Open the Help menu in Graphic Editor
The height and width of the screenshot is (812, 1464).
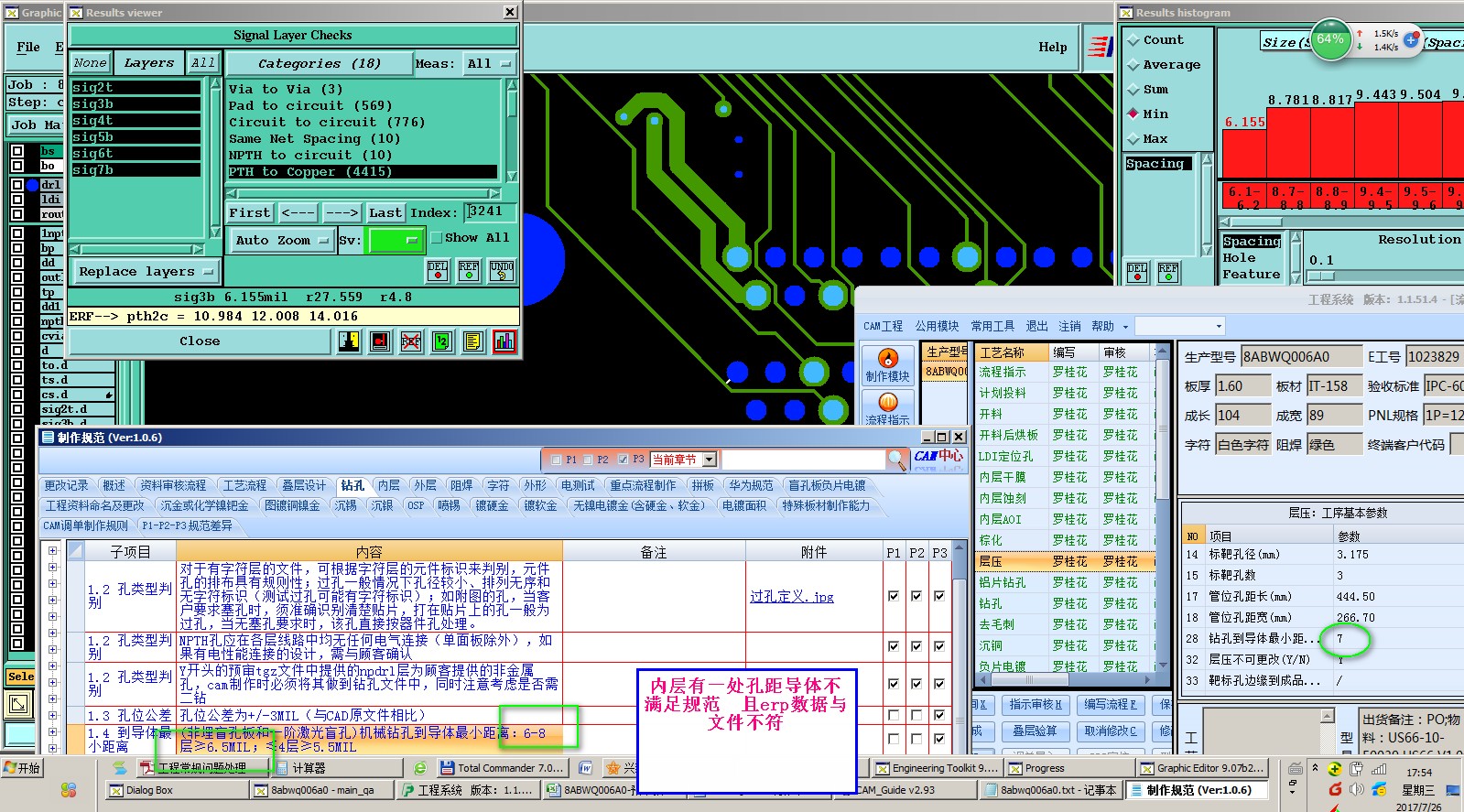point(1052,47)
